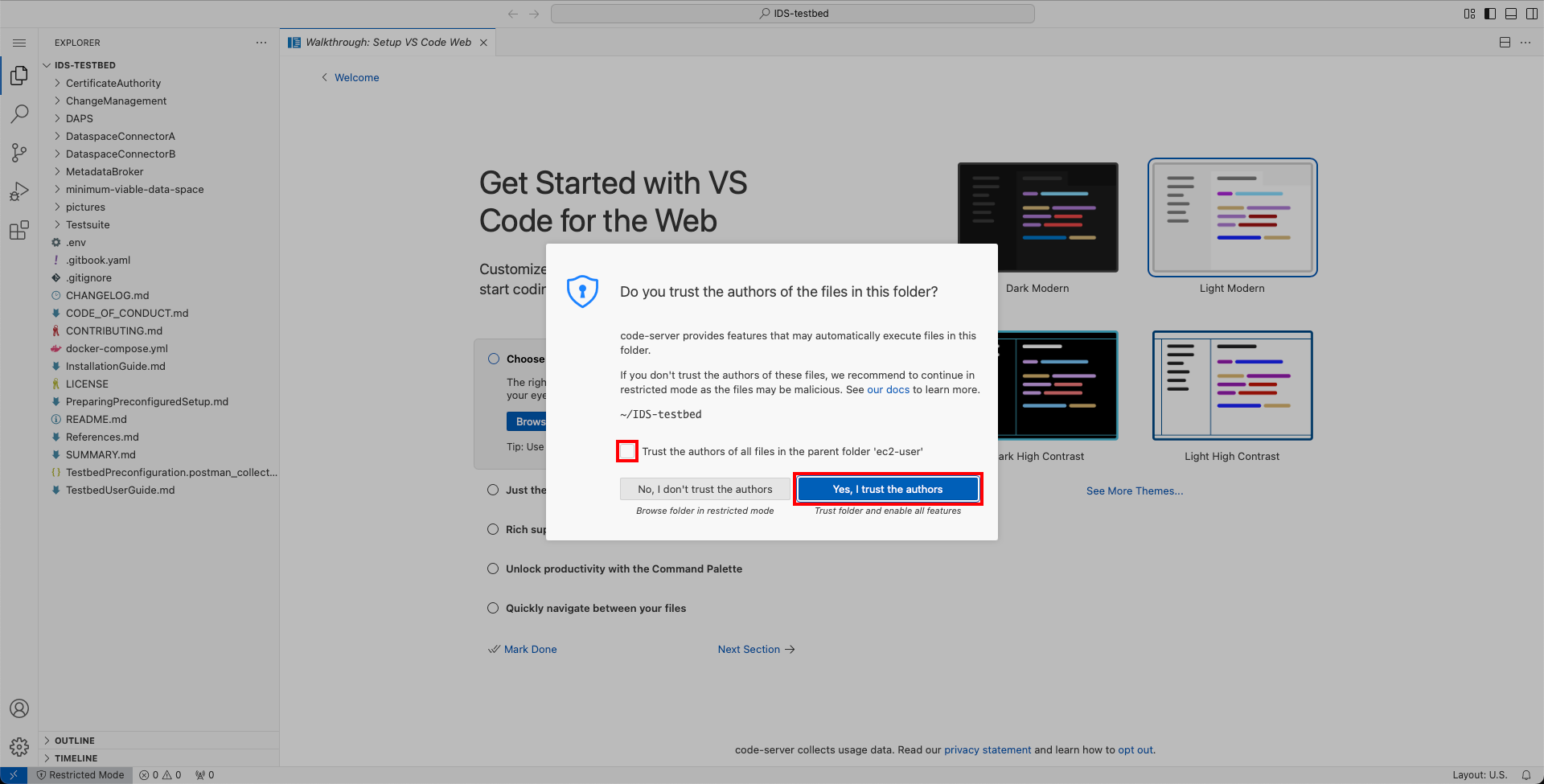Open editor more actions menu
Viewport: 1544px width, 784px height.
point(1526,43)
